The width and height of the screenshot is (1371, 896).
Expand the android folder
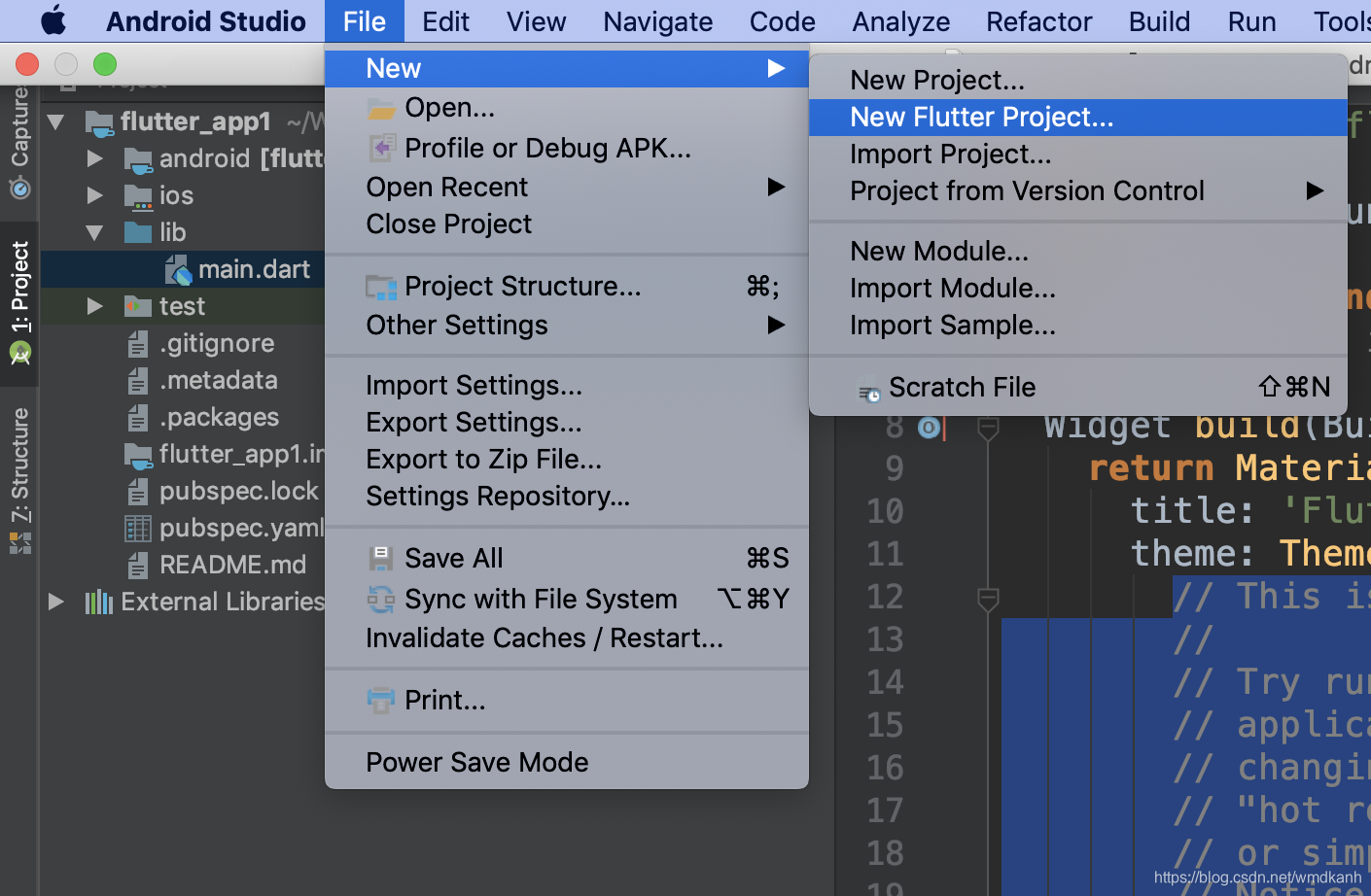tap(94, 158)
